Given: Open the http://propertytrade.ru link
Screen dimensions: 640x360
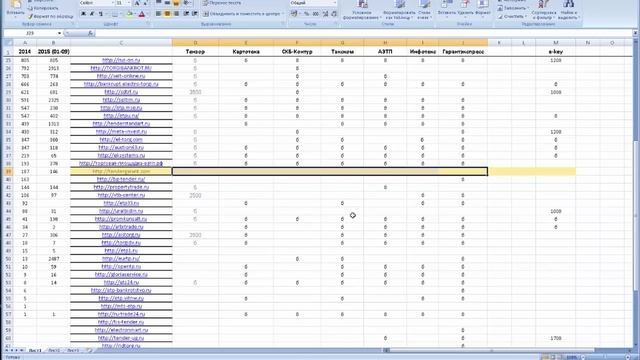Looking at the screenshot, I should pos(121,187).
